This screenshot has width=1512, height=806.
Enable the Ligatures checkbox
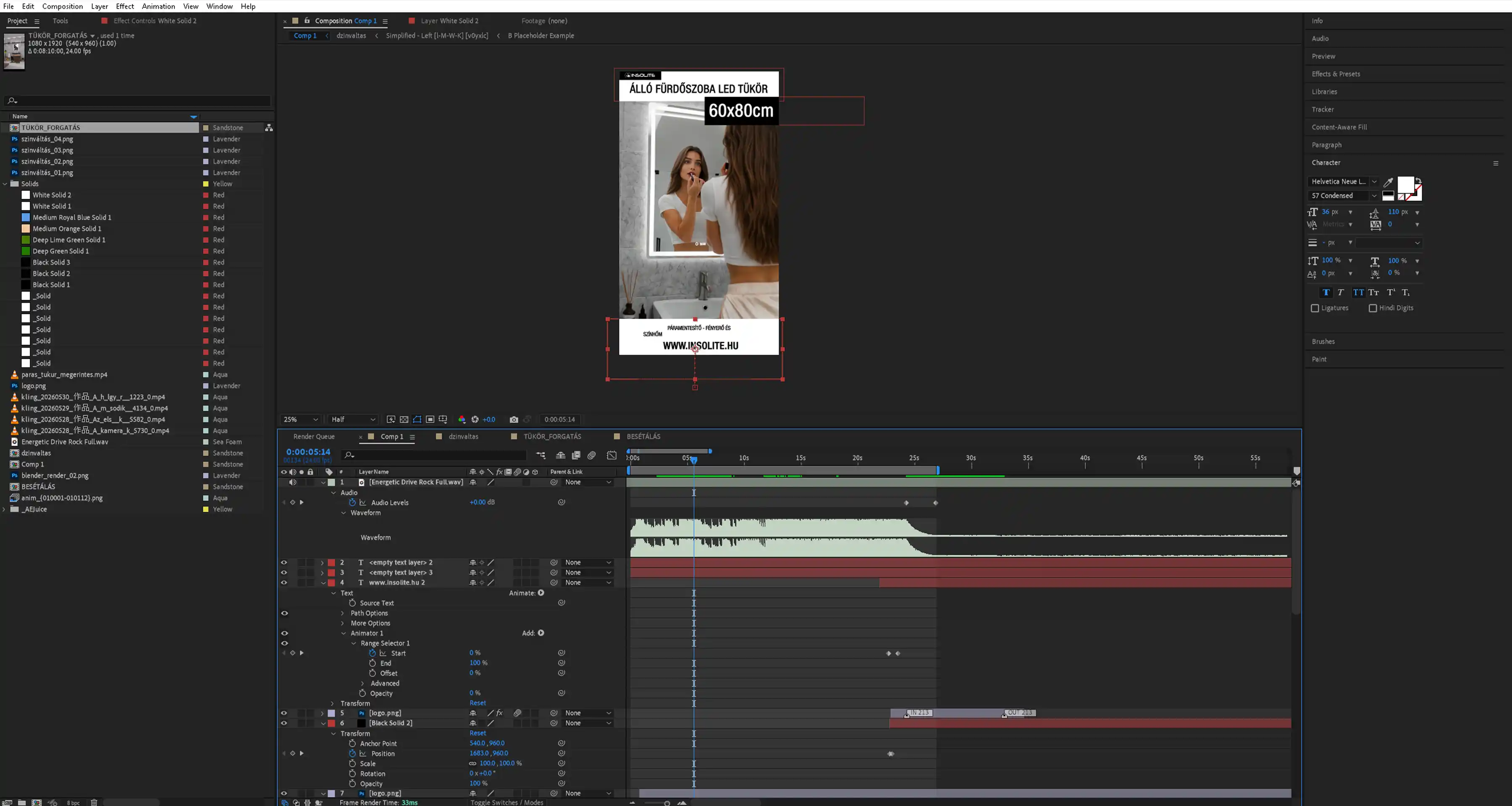point(1315,308)
